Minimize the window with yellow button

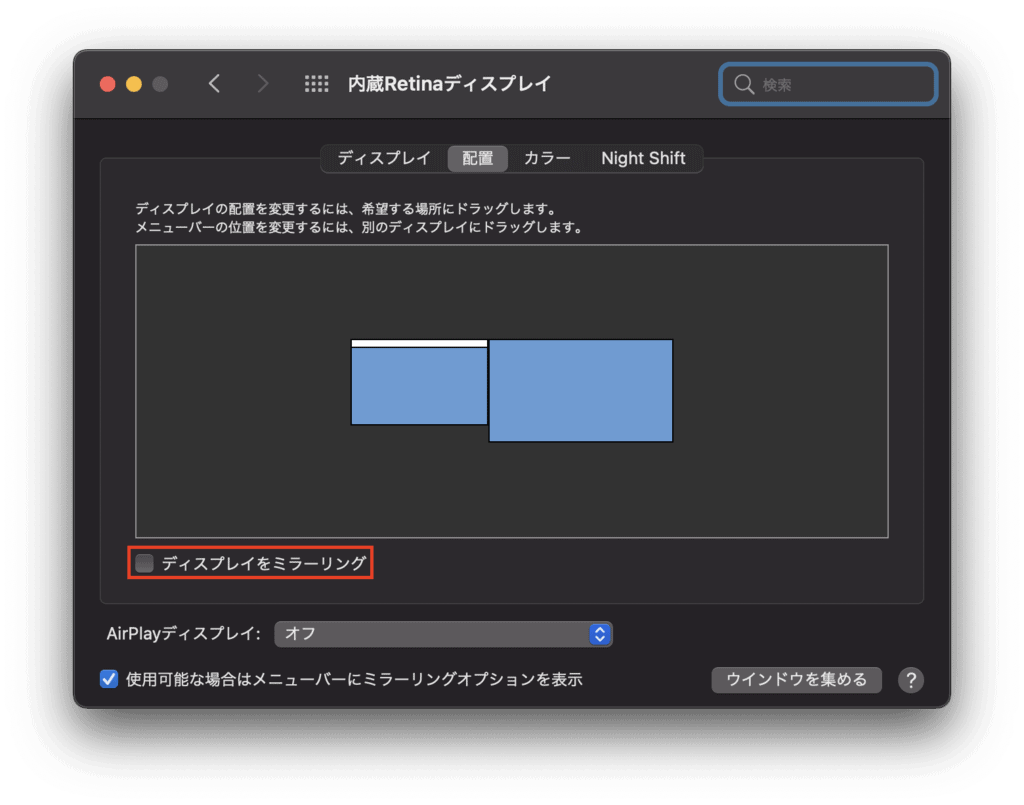click(x=134, y=84)
